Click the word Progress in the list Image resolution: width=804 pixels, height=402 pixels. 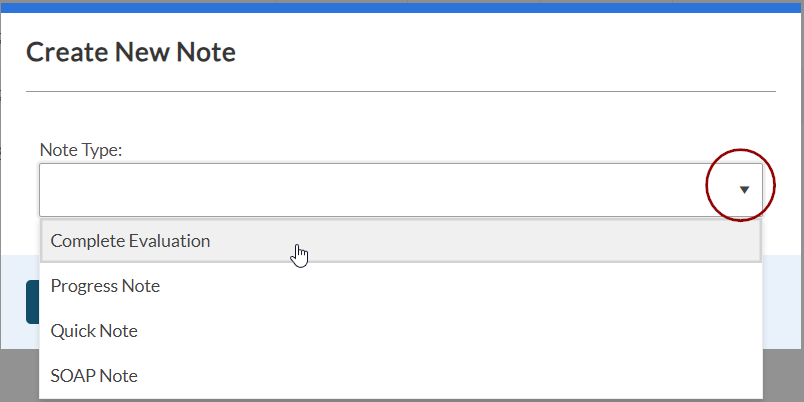coord(83,286)
